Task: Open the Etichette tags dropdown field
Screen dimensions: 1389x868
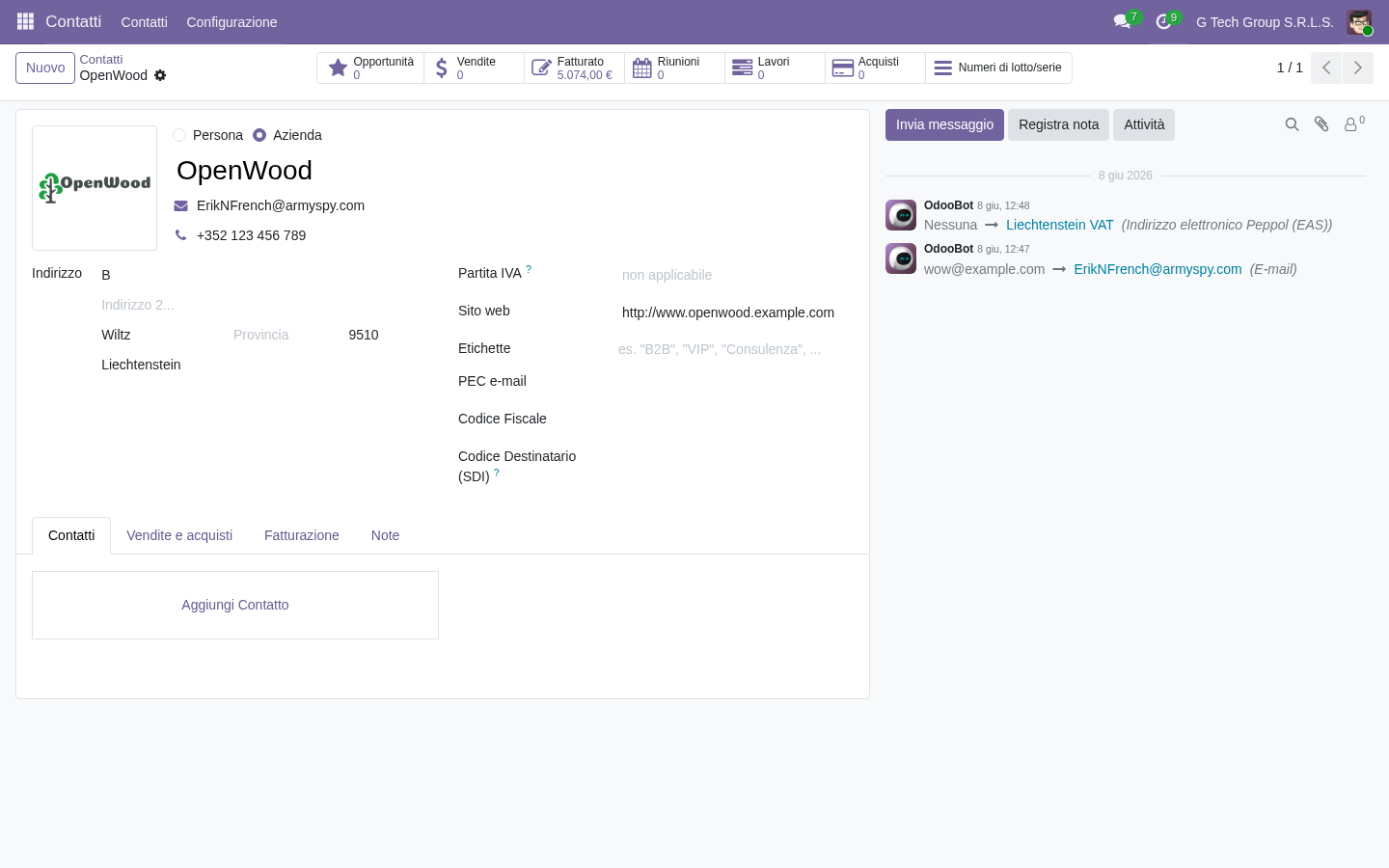Action: (735, 349)
